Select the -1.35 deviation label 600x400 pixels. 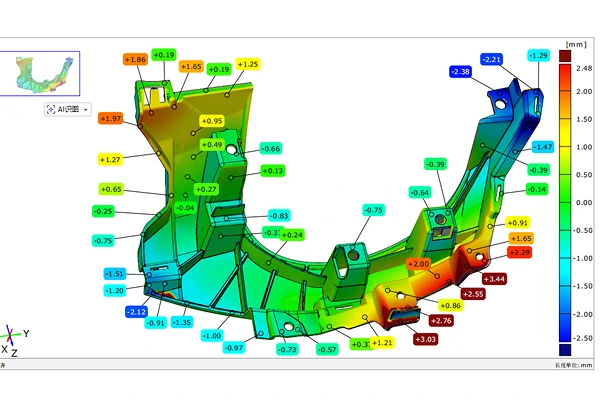click(x=182, y=322)
